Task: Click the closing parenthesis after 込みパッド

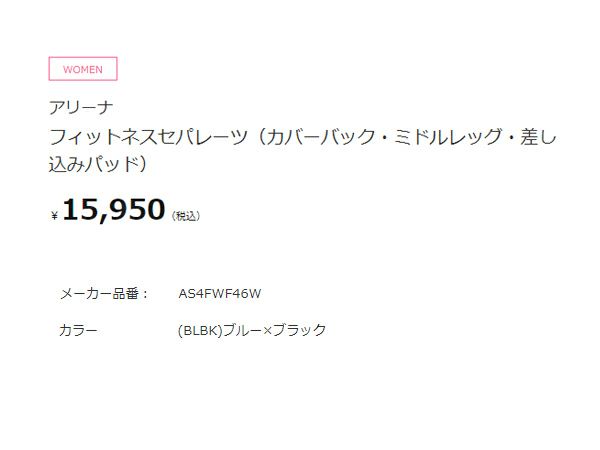Action: (x=146, y=163)
